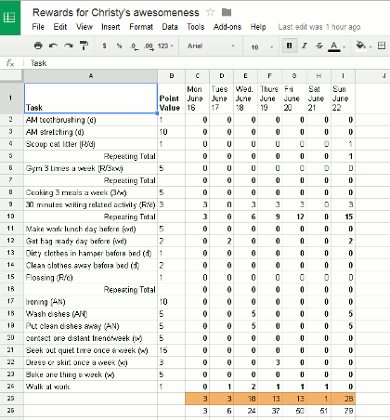Viewport: 390px width, 420px height.
Task: Select the 'Make work lunch day before' cell
Action: coord(90,229)
